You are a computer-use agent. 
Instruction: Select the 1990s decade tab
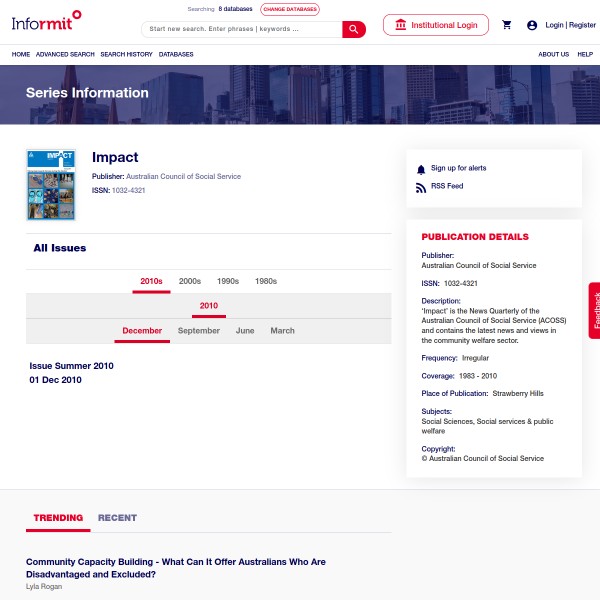pyautogui.click(x=228, y=281)
